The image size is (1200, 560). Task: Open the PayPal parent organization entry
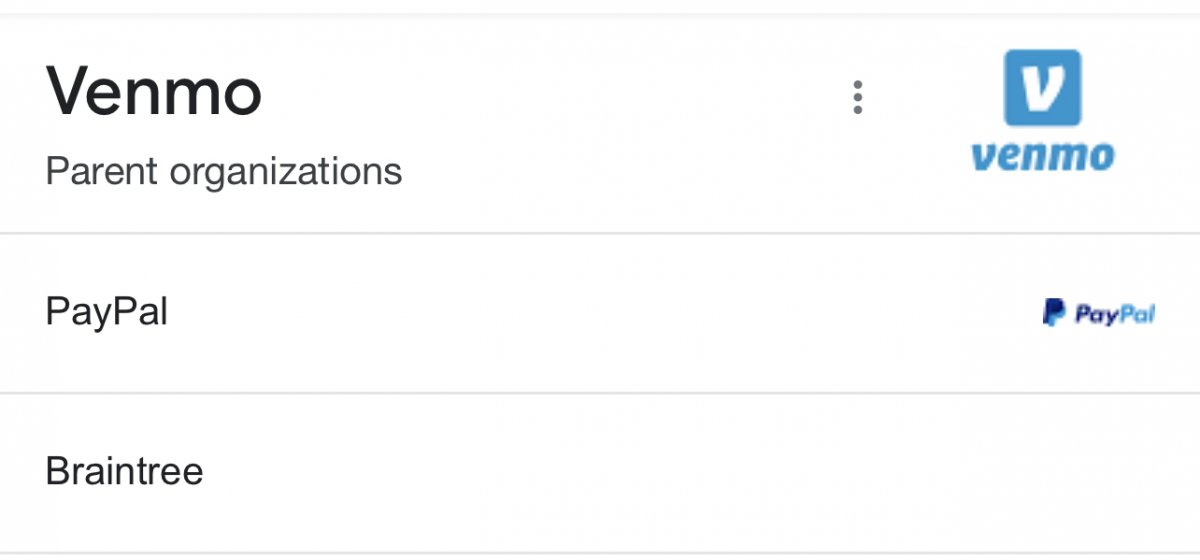coord(600,313)
